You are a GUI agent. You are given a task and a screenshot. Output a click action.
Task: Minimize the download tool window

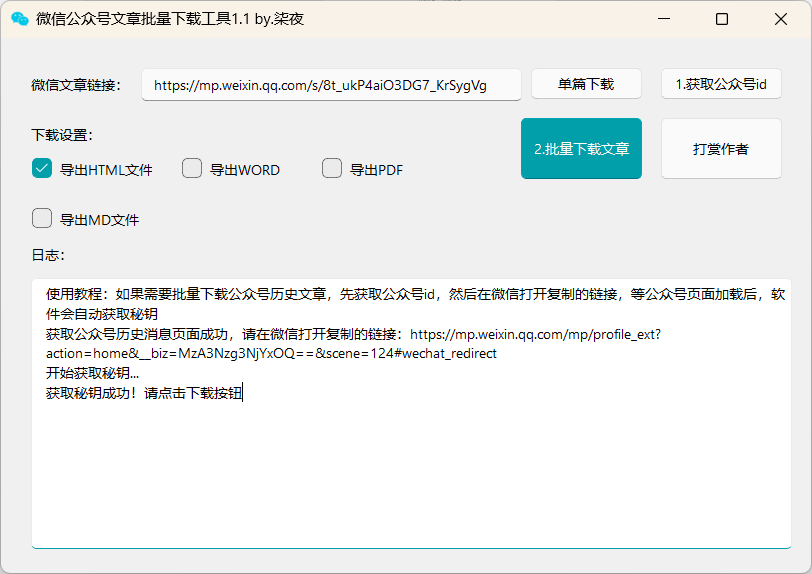[664, 19]
